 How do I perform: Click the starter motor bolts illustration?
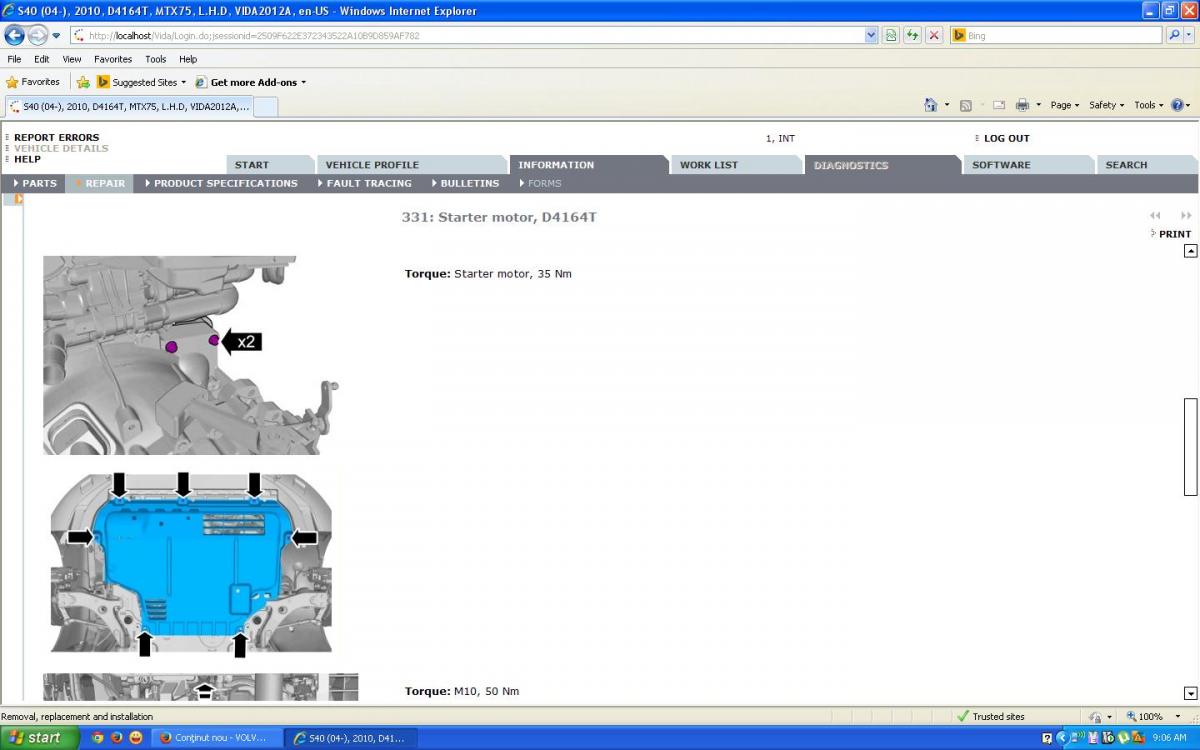(190, 355)
